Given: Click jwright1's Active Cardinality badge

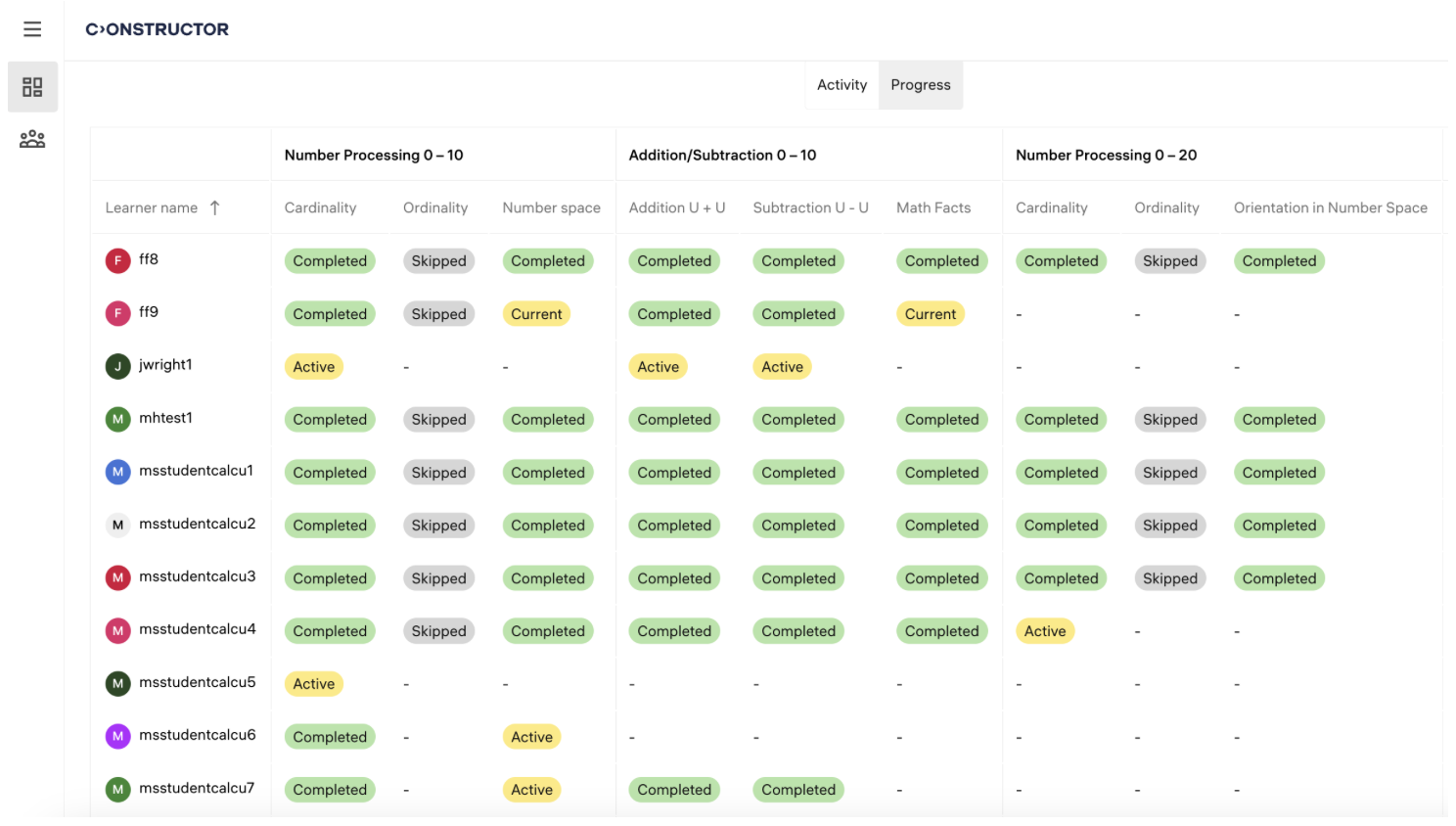Looking at the screenshot, I should coord(313,367).
